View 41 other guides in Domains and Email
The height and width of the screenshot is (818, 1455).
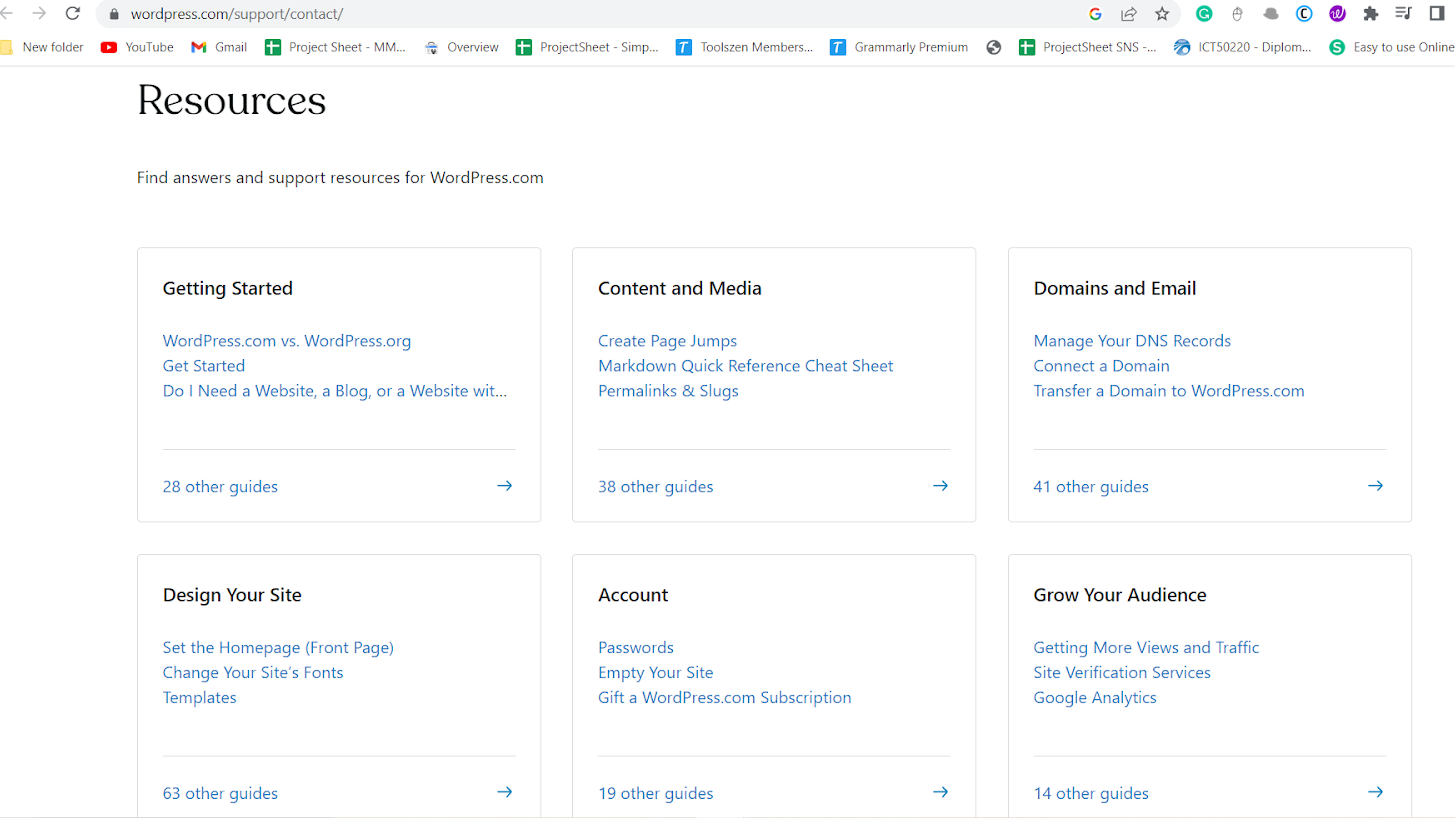pyautogui.click(x=1091, y=487)
